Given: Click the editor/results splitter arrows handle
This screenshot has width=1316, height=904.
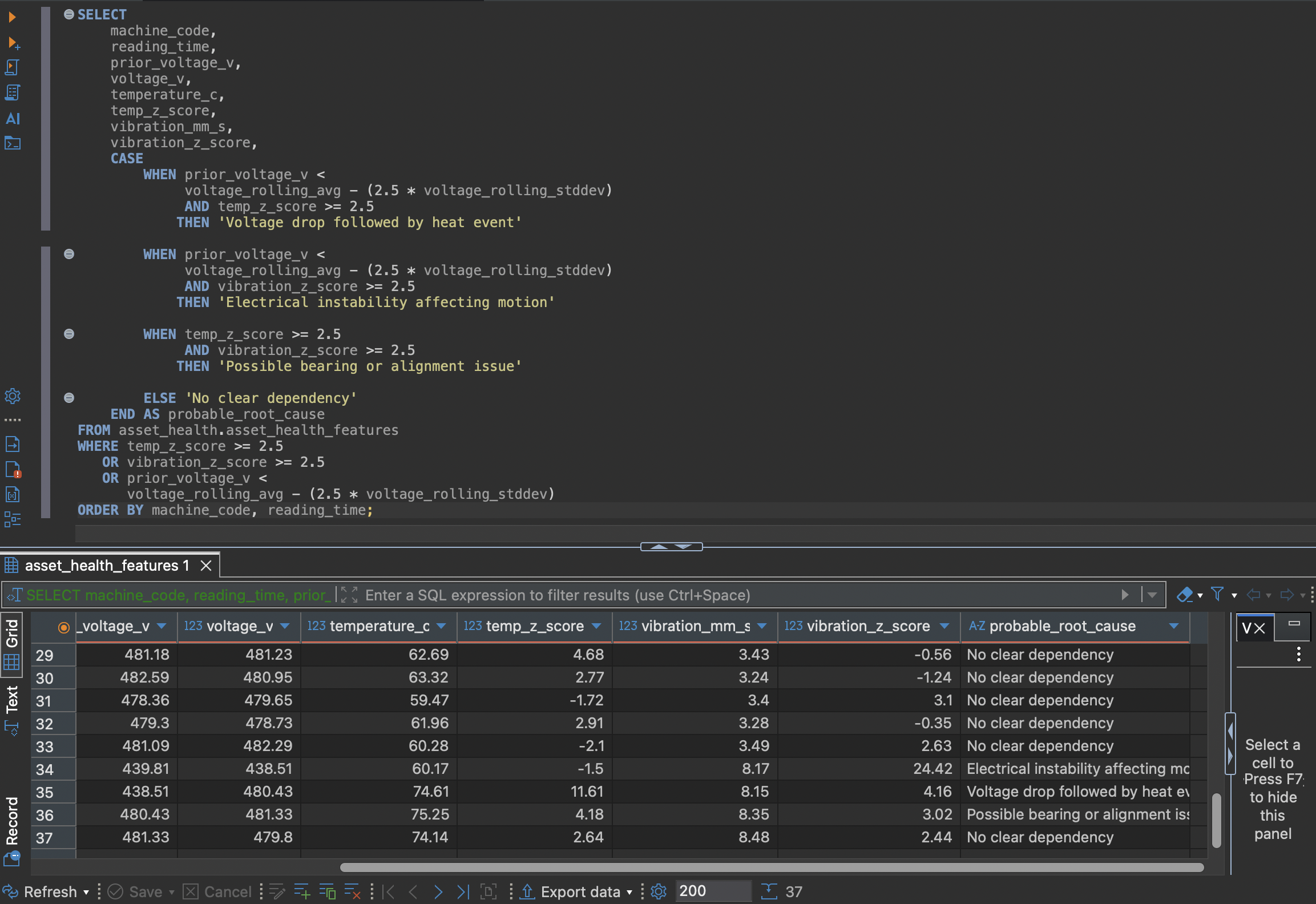Looking at the screenshot, I should [671, 547].
